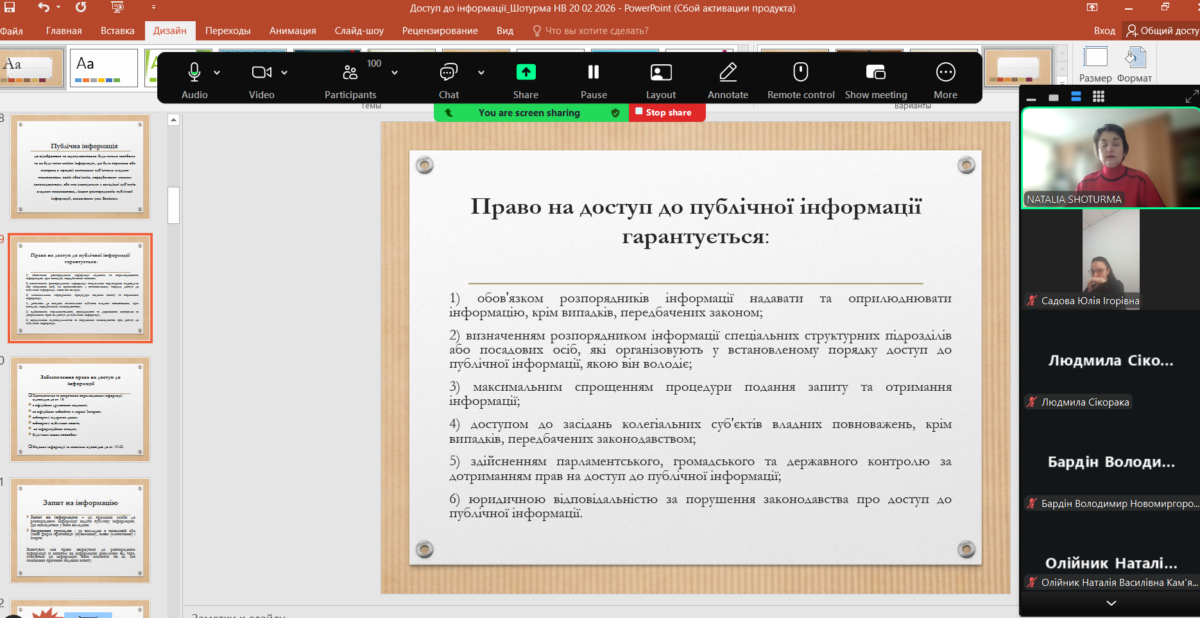The image size is (1200, 618).
Task: Open the Zoom Chat icon
Action: coord(448,72)
